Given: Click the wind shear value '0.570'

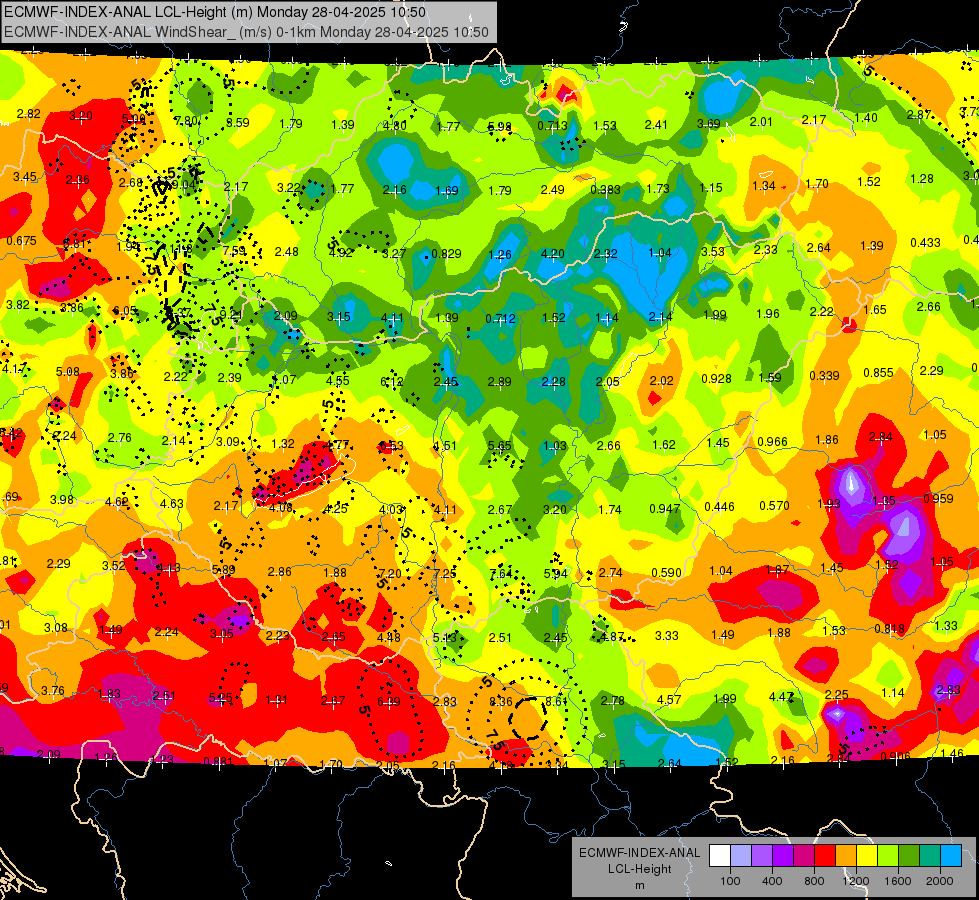Looking at the screenshot, I should click(774, 505).
